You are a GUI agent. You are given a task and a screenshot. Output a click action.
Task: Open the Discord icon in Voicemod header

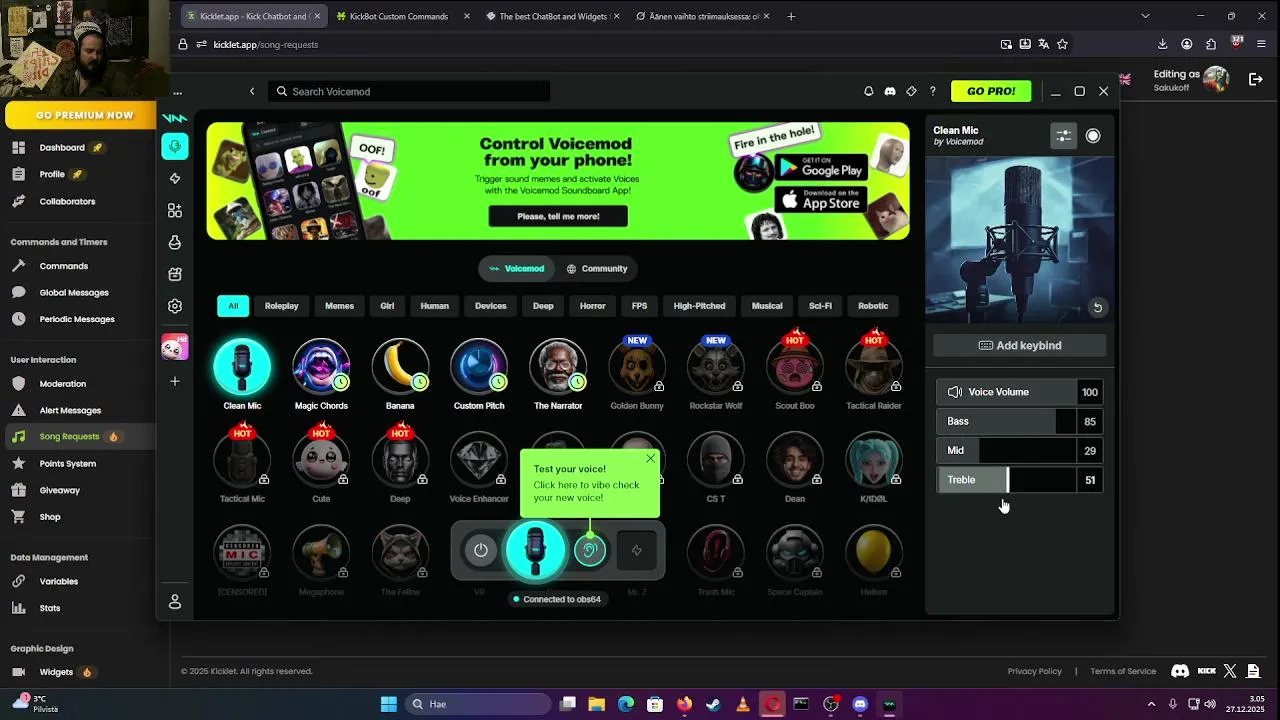(x=890, y=91)
